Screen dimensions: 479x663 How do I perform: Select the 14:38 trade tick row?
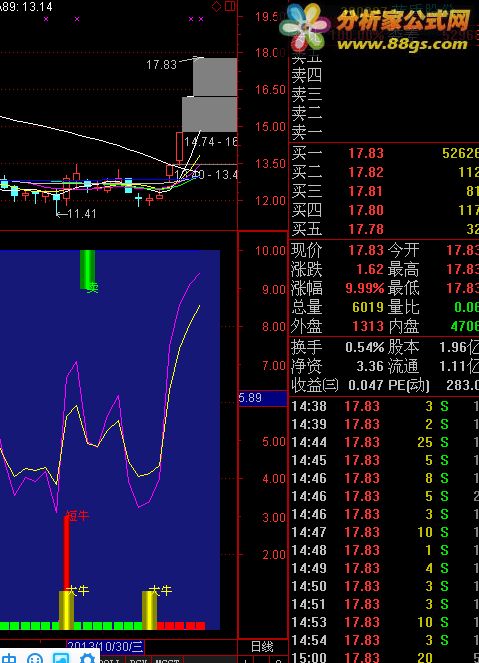click(x=384, y=406)
